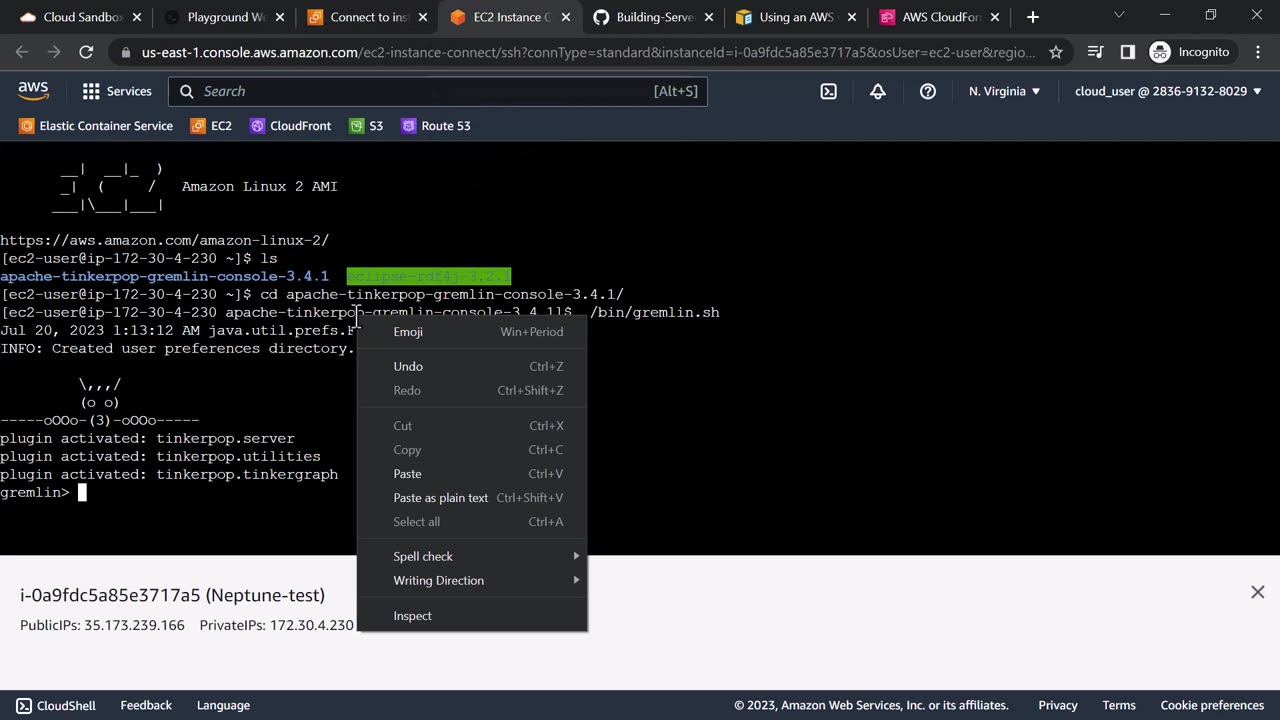Open Elastic Container Service shortcut

(96, 126)
